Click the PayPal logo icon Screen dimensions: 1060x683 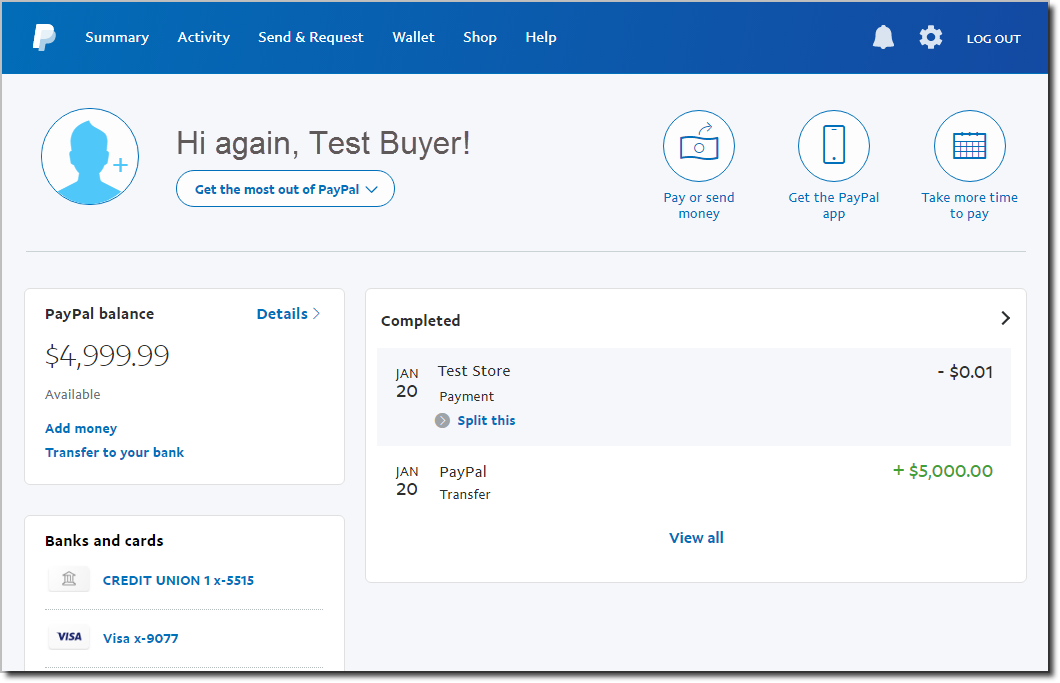point(43,38)
